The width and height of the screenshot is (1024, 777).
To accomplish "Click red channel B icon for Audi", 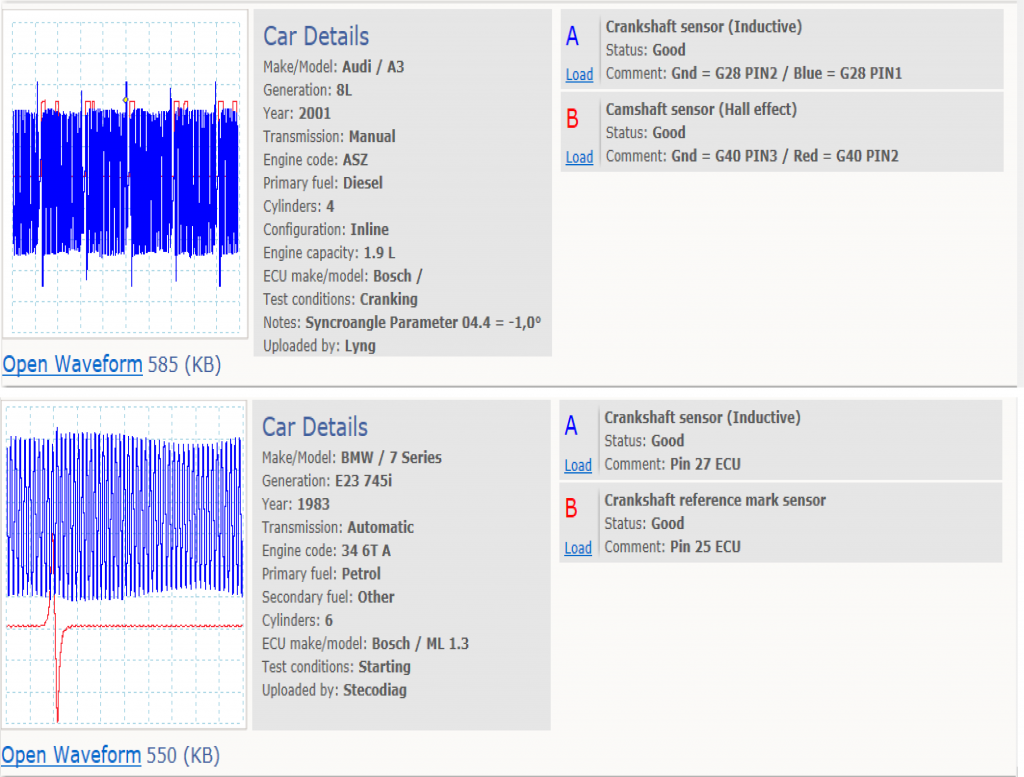I will [572, 119].
